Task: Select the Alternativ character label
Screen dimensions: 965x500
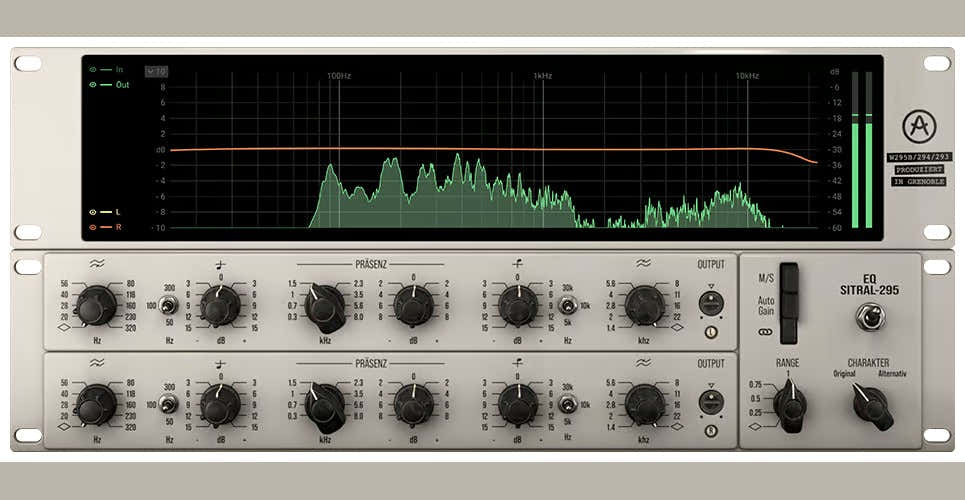Action: pos(892,374)
